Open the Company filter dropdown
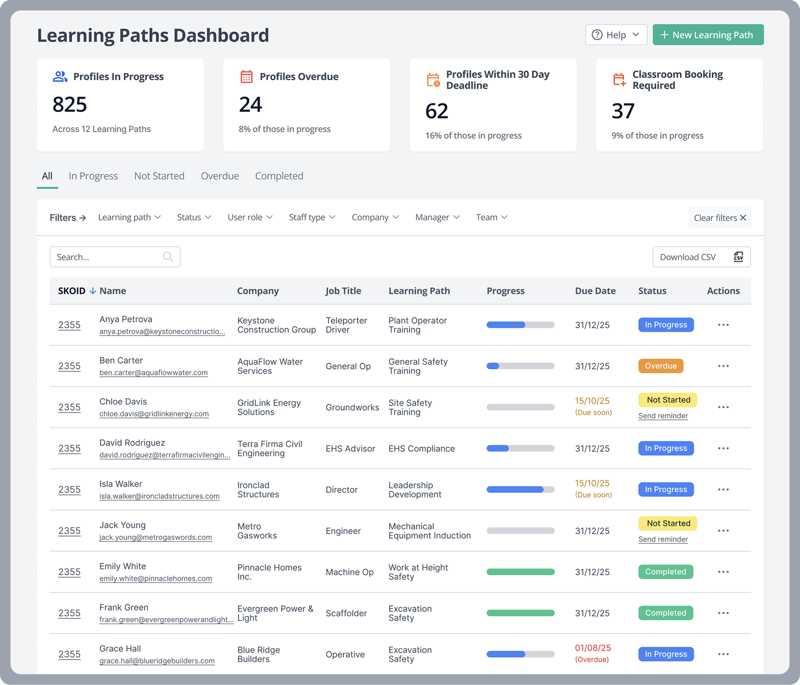 point(375,217)
